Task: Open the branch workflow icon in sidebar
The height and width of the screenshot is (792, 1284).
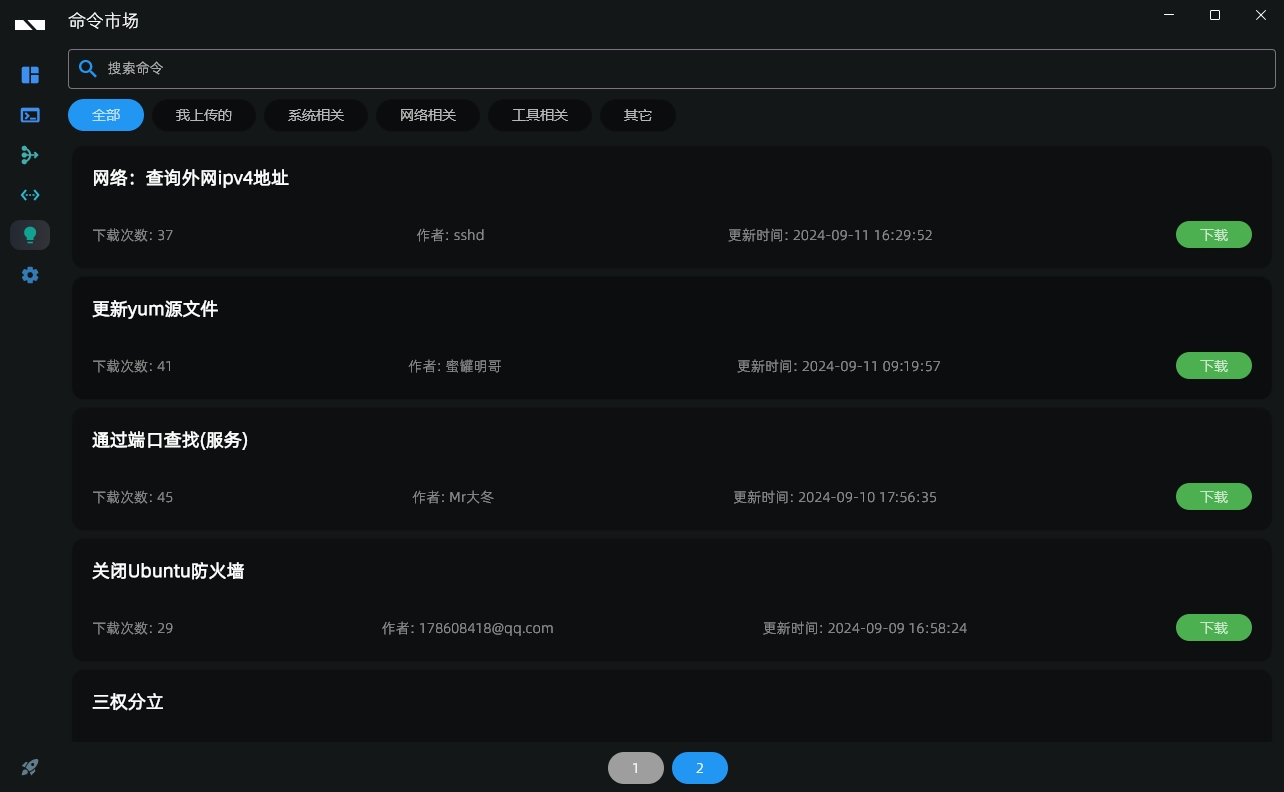Action: [x=30, y=155]
